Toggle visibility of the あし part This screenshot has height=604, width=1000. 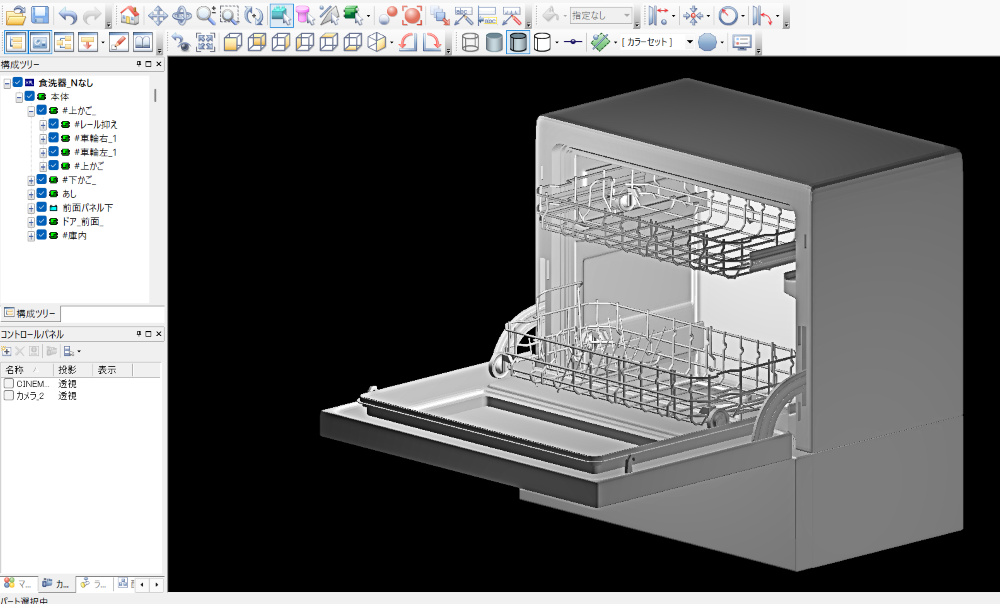click(41, 193)
